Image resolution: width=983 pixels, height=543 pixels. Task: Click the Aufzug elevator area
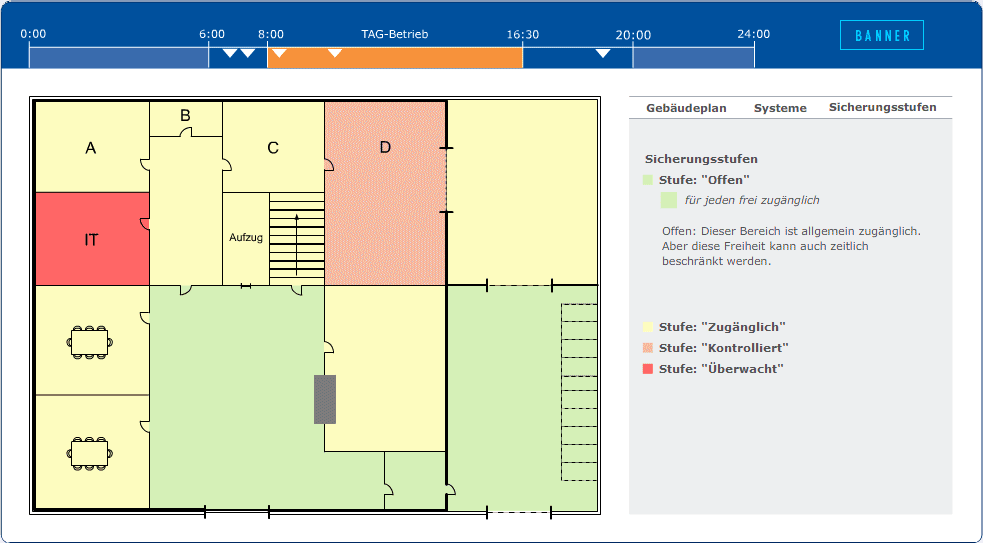pyautogui.click(x=246, y=238)
